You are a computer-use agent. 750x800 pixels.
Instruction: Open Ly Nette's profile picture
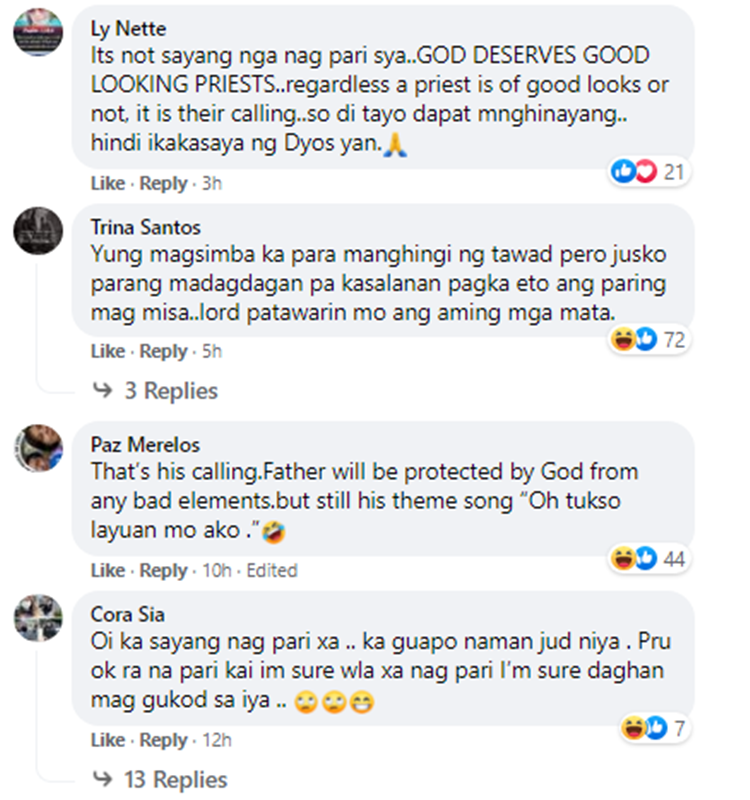38,32
